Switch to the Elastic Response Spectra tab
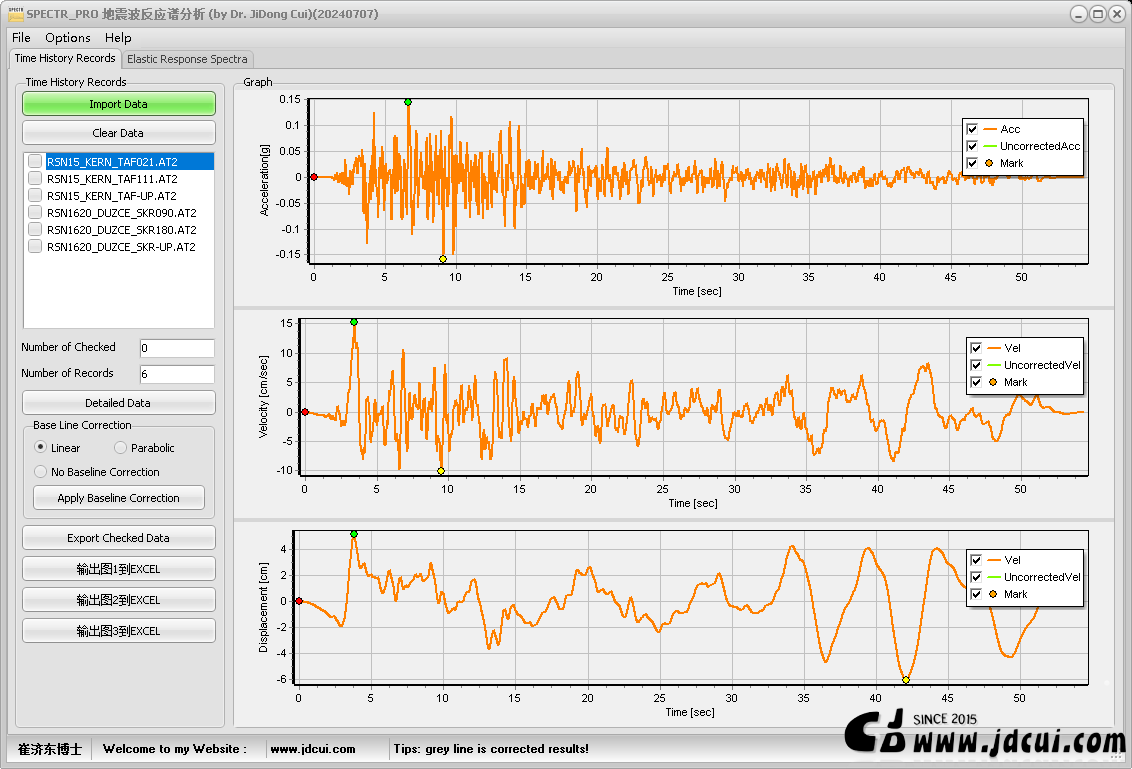The image size is (1132, 769). [187, 59]
